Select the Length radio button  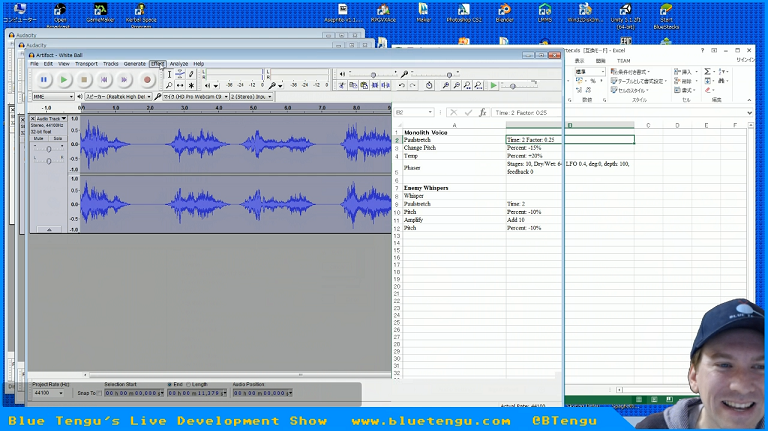tap(189, 384)
